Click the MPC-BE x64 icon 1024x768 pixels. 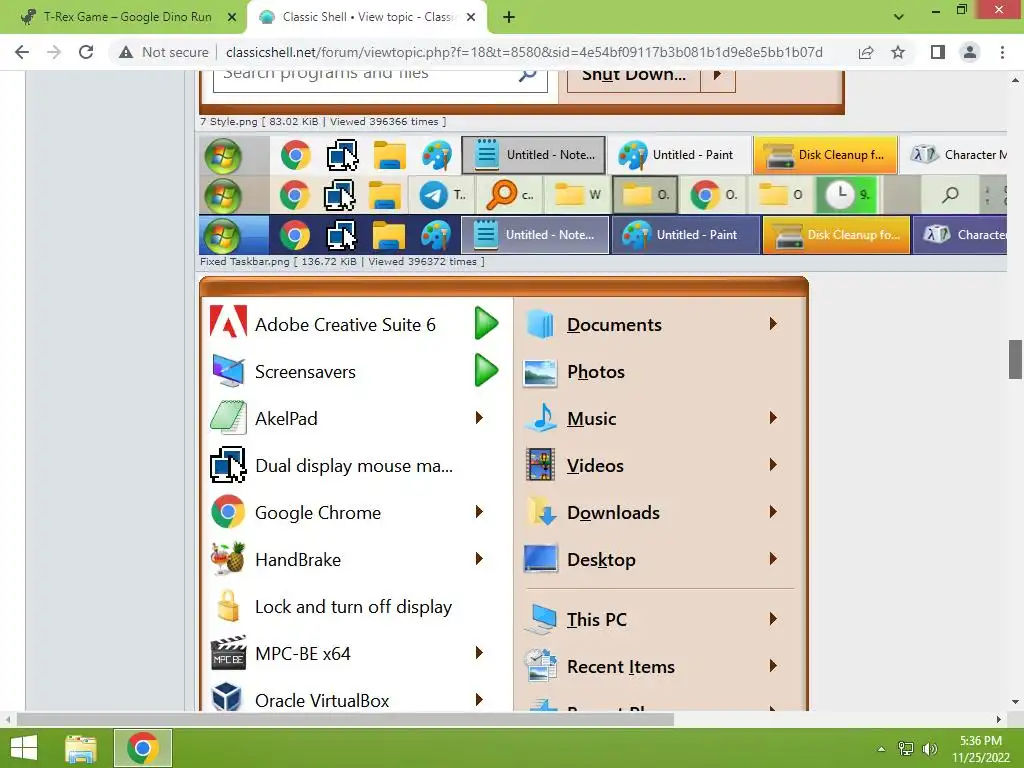point(228,653)
